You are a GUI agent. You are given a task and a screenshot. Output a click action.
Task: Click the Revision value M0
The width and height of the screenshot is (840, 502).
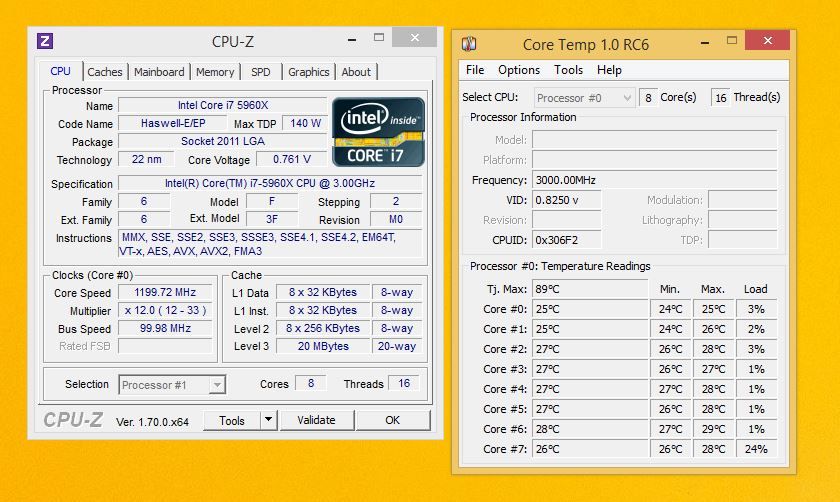pos(396,219)
